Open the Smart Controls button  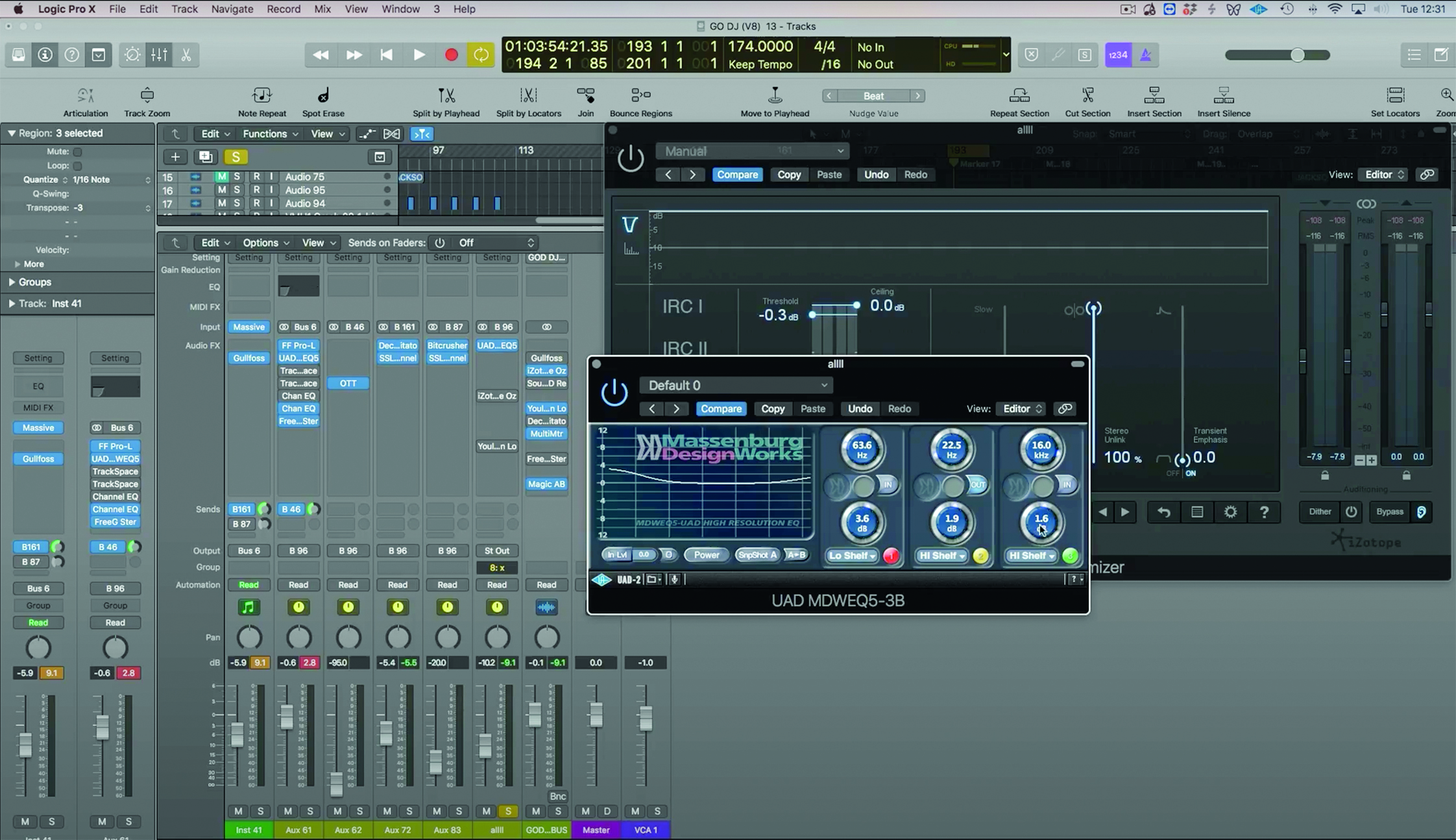[132, 55]
